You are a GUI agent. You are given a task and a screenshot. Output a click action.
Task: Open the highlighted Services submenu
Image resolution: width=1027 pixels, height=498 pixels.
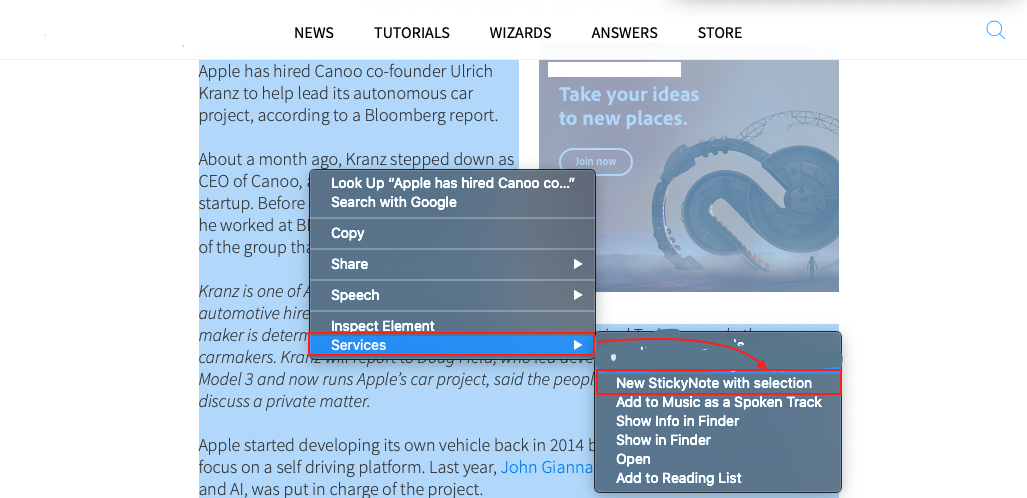pyautogui.click(x=452, y=345)
